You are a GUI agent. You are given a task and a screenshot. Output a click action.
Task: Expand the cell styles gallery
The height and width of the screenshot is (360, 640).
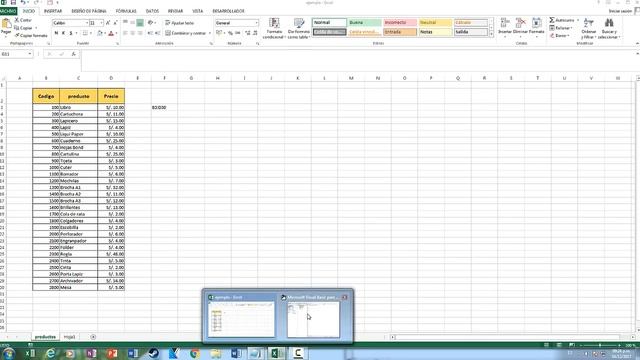(x=491, y=35)
